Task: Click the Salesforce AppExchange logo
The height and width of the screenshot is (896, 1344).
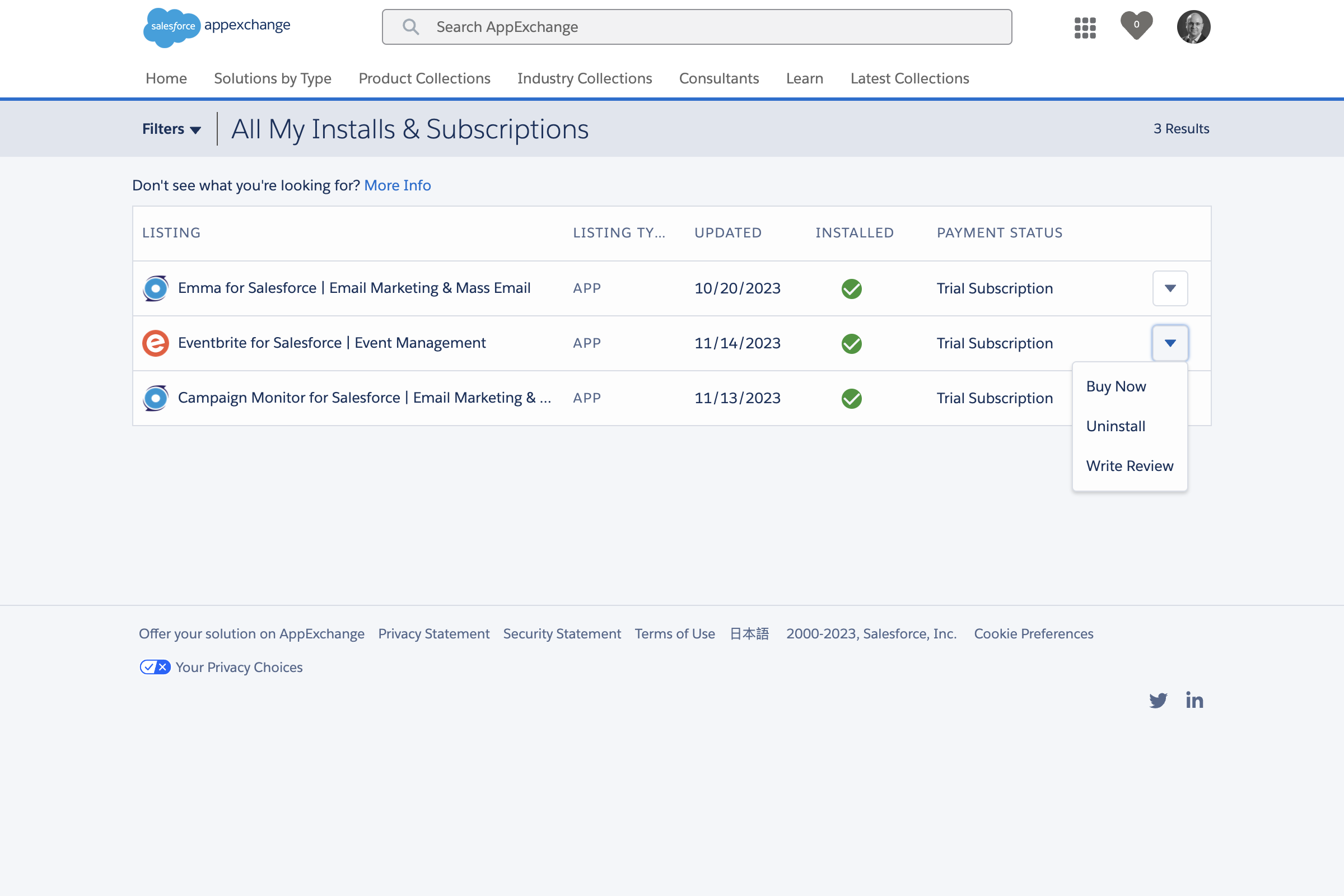Action: (x=217, y=26)
